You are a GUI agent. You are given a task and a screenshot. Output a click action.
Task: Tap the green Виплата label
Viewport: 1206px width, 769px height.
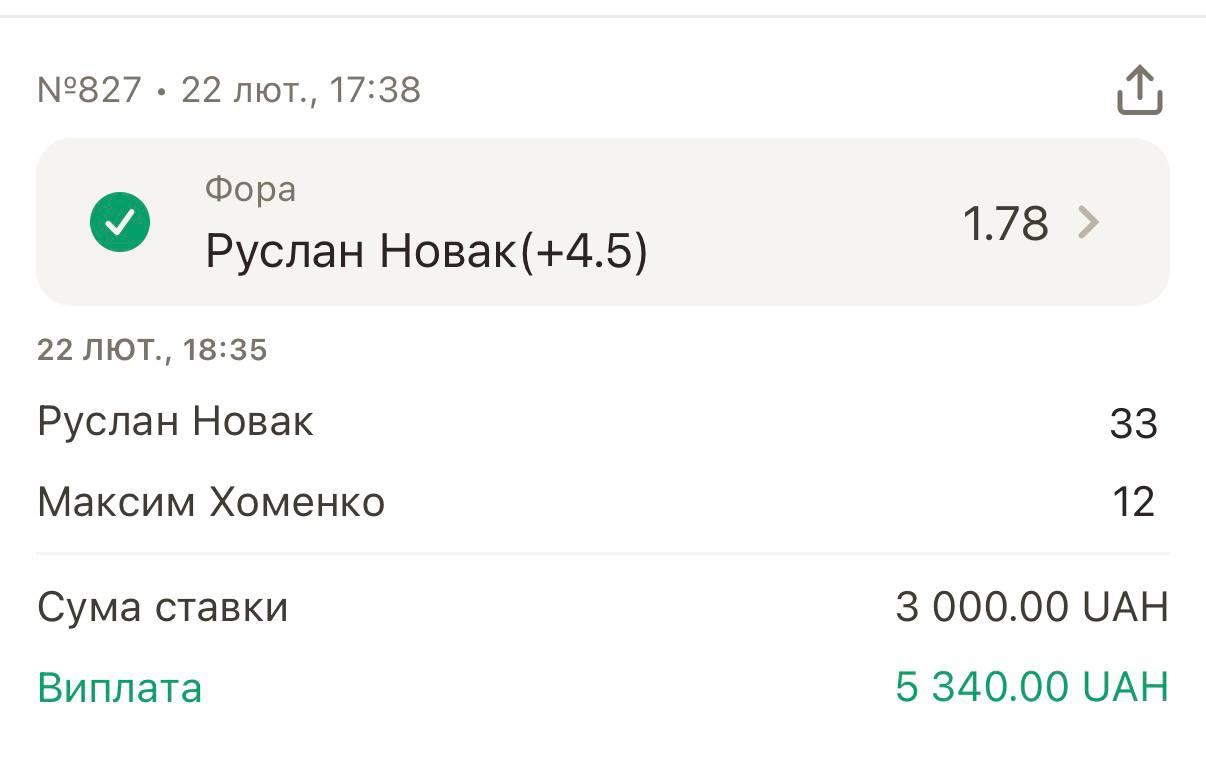[x=120, y=688]
